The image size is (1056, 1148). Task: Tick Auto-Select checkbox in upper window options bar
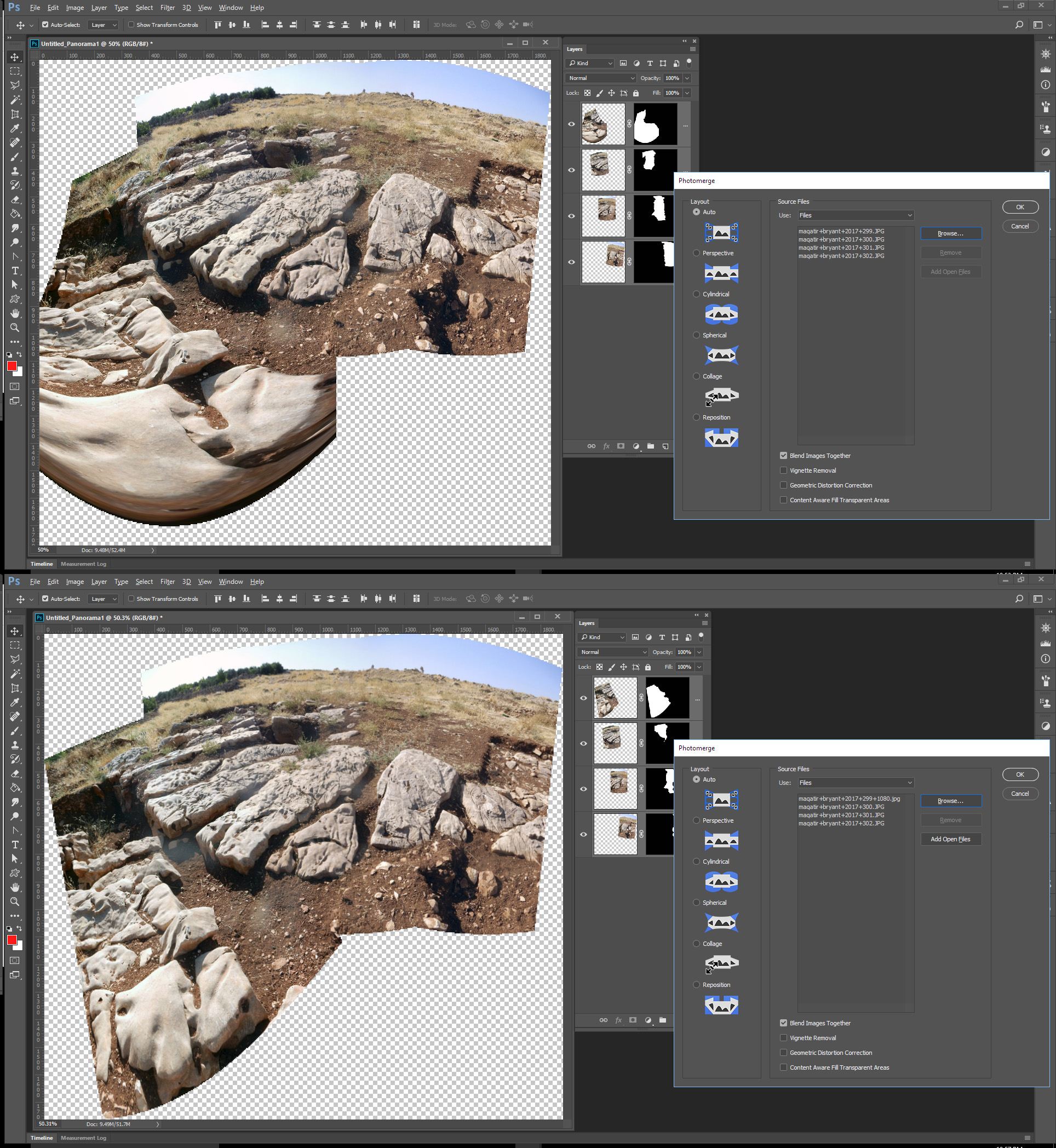[x=45, y=25]
